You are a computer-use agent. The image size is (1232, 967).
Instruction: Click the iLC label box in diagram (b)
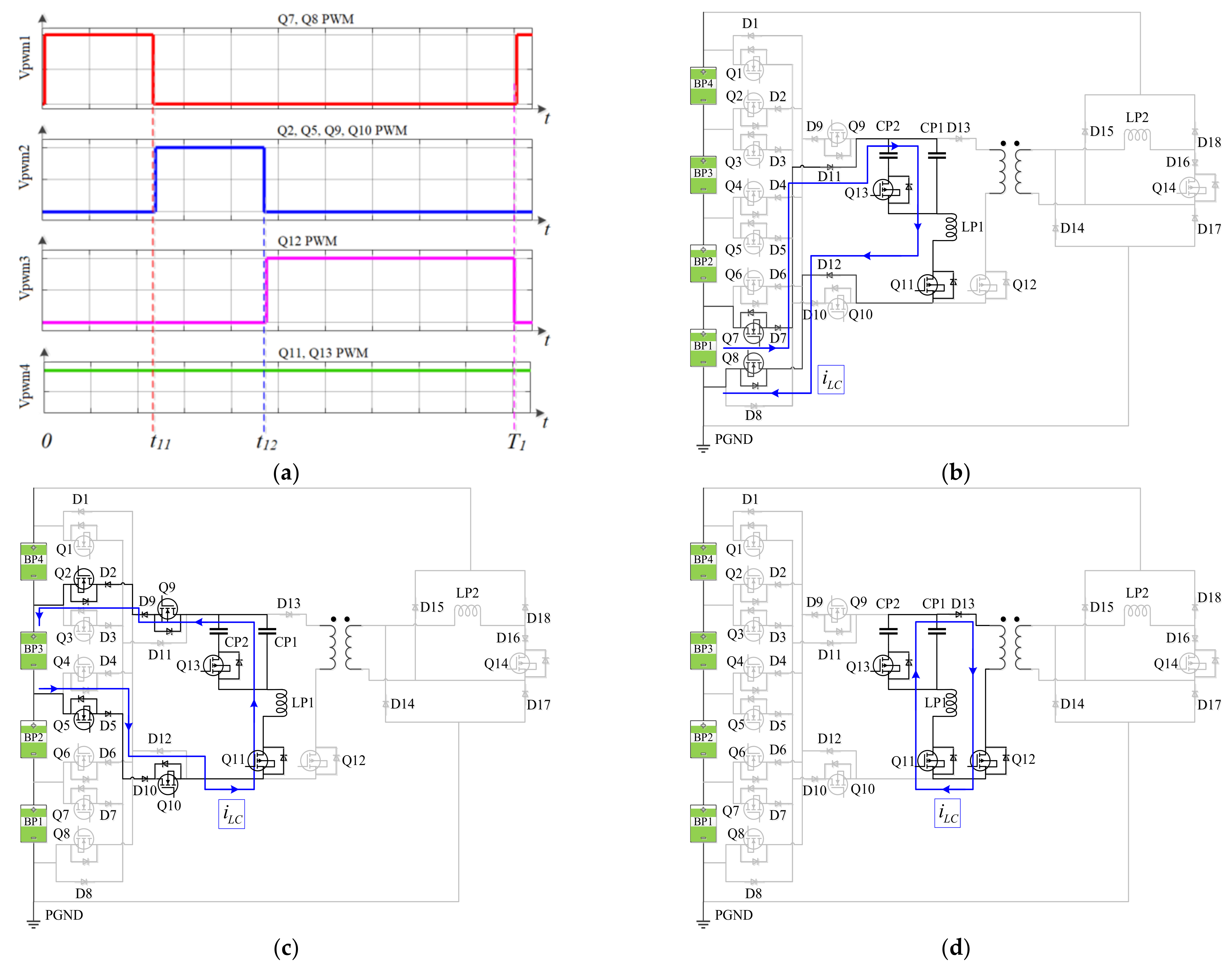831,379
